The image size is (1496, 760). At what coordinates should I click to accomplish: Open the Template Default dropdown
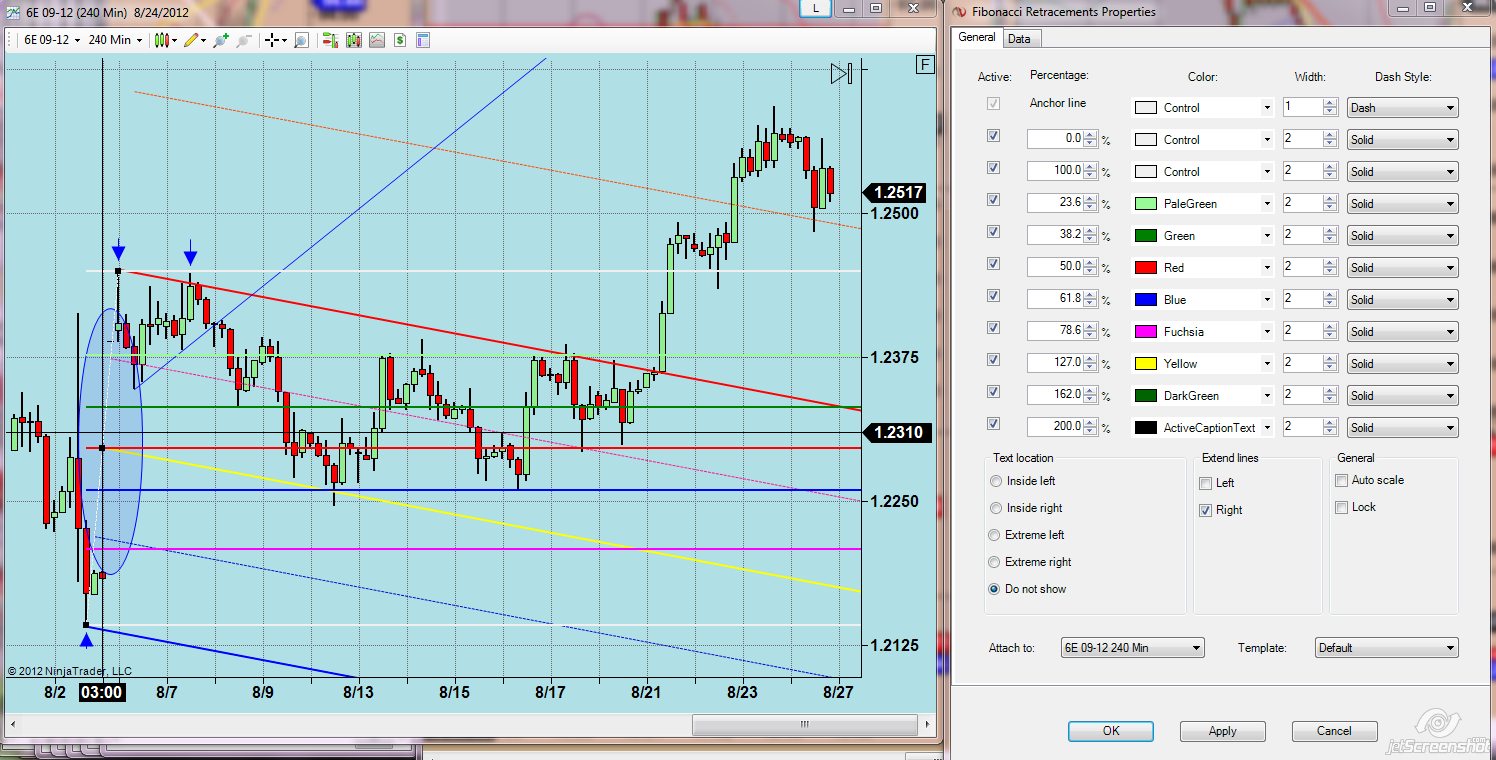(x=1386, y=648)
